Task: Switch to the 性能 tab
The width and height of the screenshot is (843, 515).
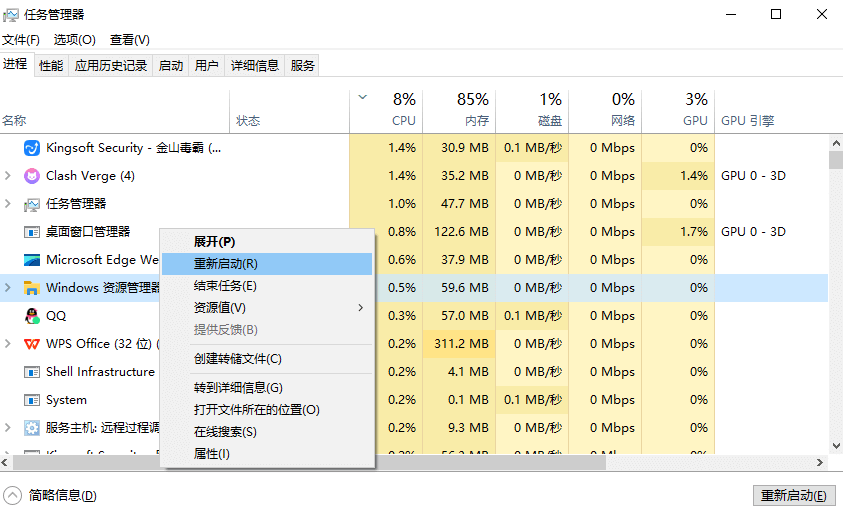Action: click(51, 66)
